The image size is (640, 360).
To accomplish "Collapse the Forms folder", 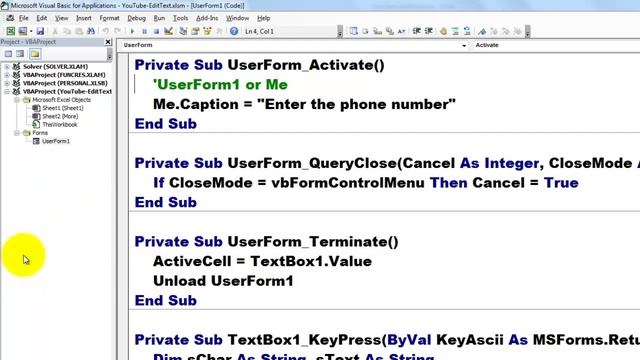I will coord(17,133).
